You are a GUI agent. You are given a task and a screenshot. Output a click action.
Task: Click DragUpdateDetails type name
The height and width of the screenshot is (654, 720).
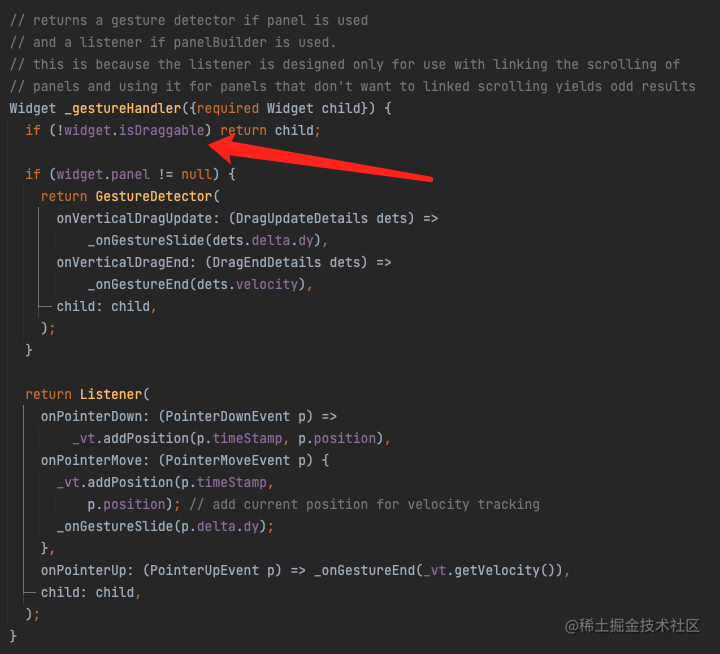tap(302, 219)
